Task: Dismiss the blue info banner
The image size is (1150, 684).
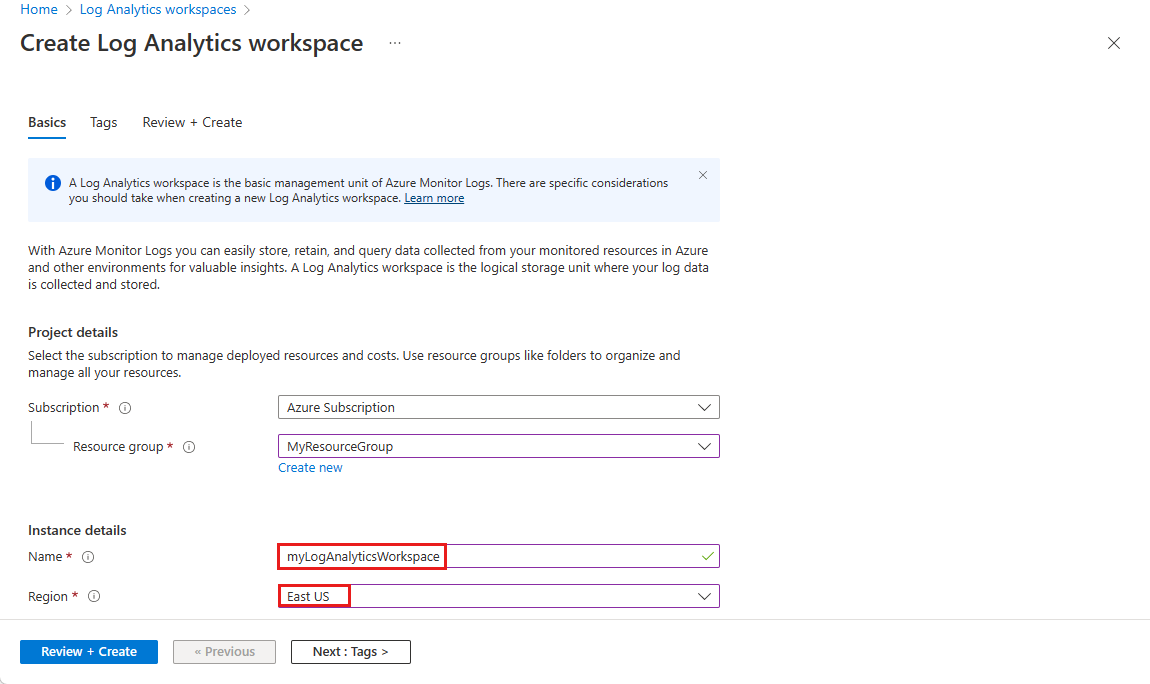Action: 703,175
